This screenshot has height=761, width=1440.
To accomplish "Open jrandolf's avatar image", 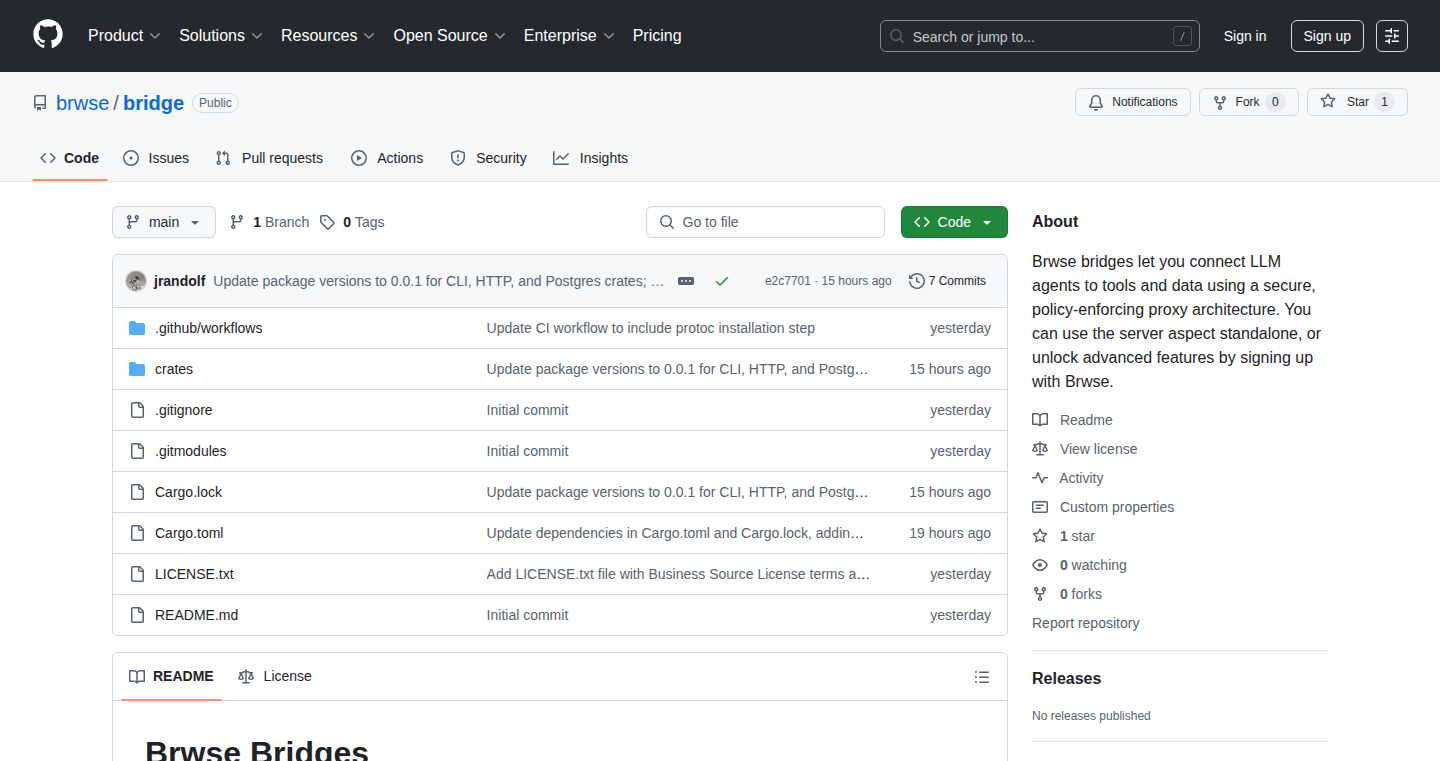I will [x=136, y=281].
